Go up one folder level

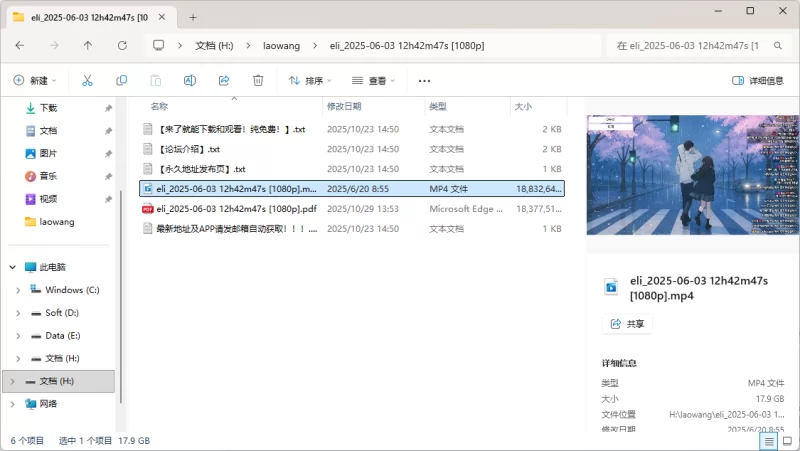pyautogui.click(x=88, y=45)
